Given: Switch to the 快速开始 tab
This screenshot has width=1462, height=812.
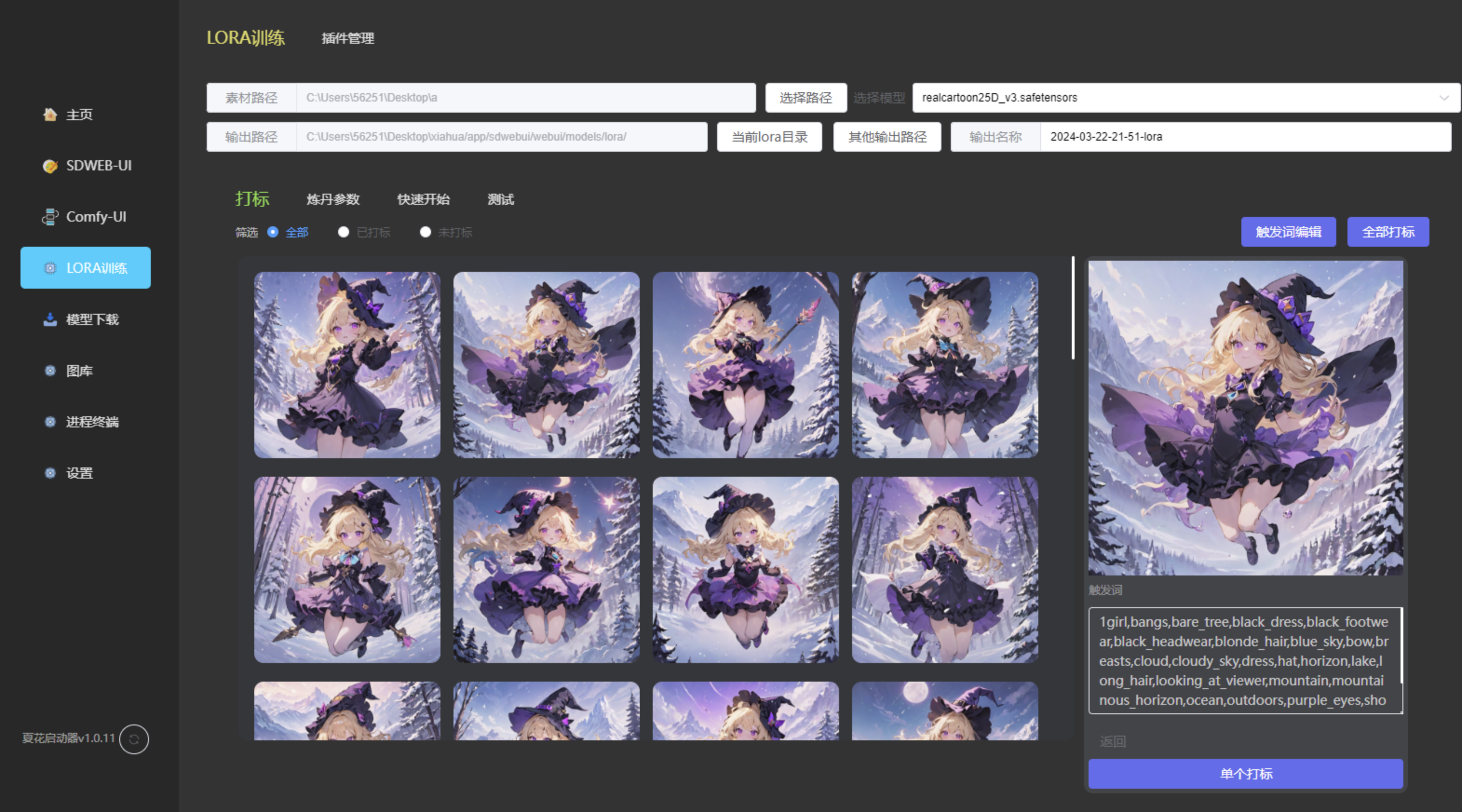Looking at the screenshot, I should [423, 199].
